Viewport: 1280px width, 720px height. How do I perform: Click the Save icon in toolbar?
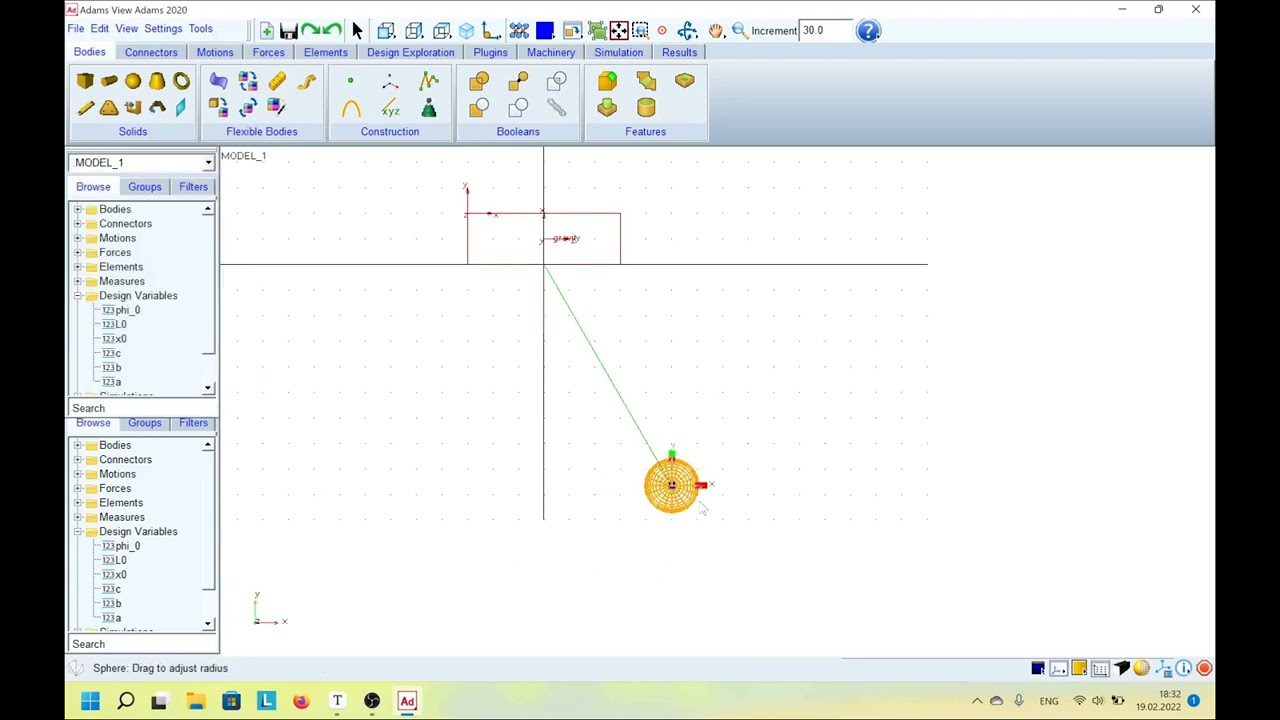288,31
